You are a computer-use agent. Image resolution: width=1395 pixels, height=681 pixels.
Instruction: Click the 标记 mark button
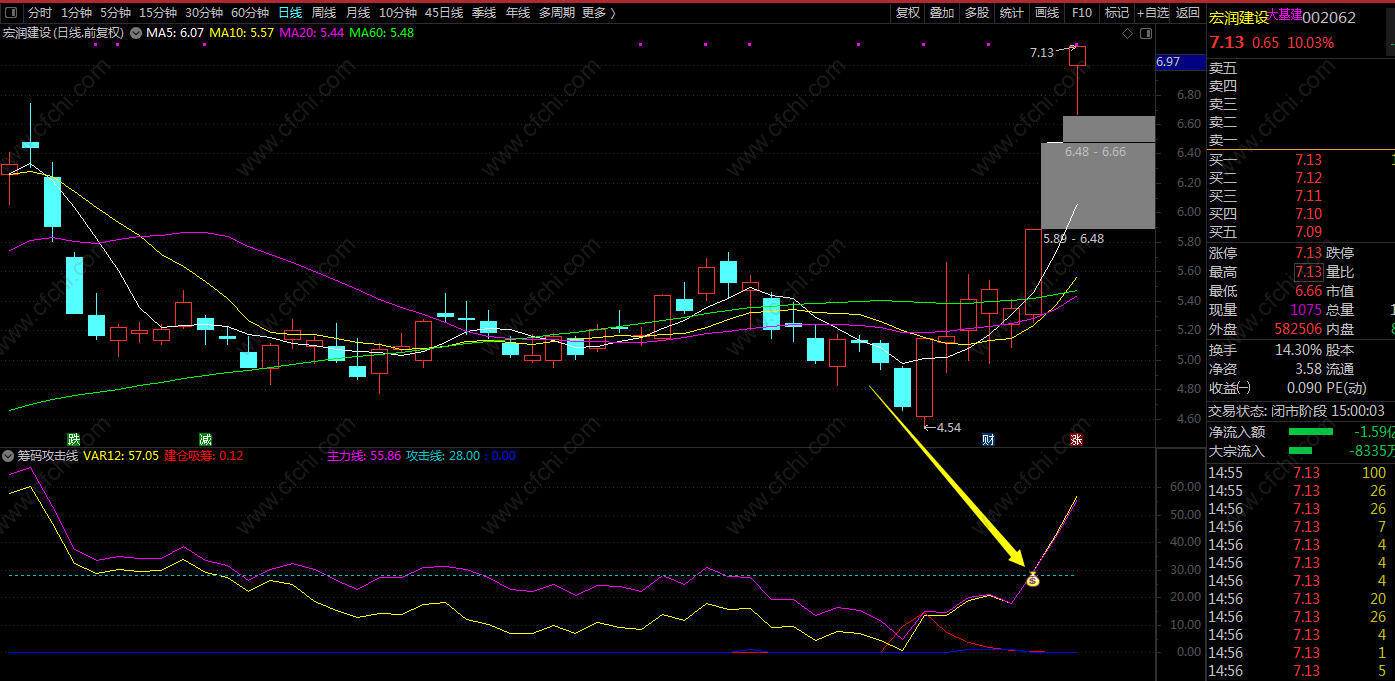1116,13
